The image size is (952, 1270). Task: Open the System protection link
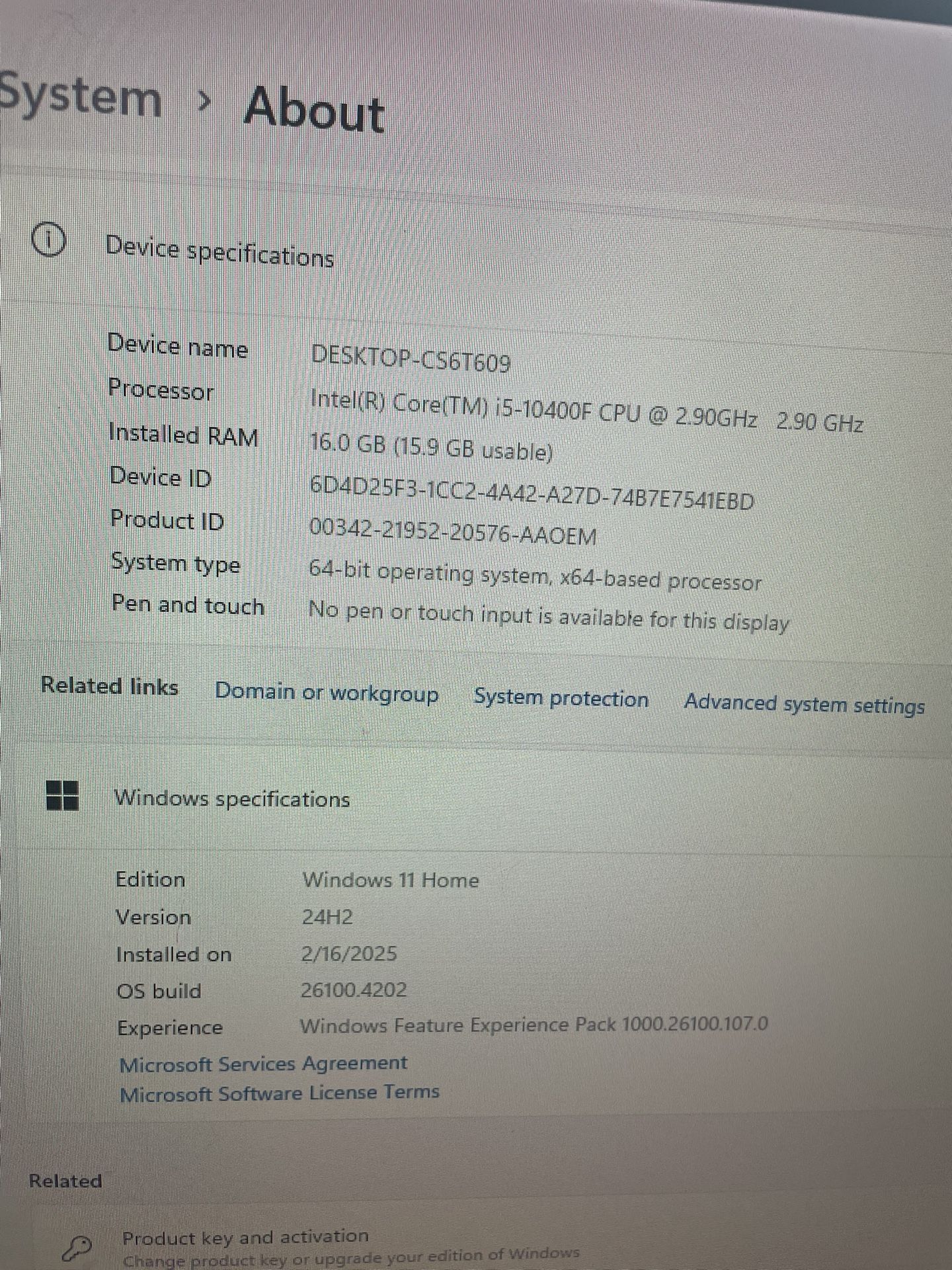[x=561, y=698]
